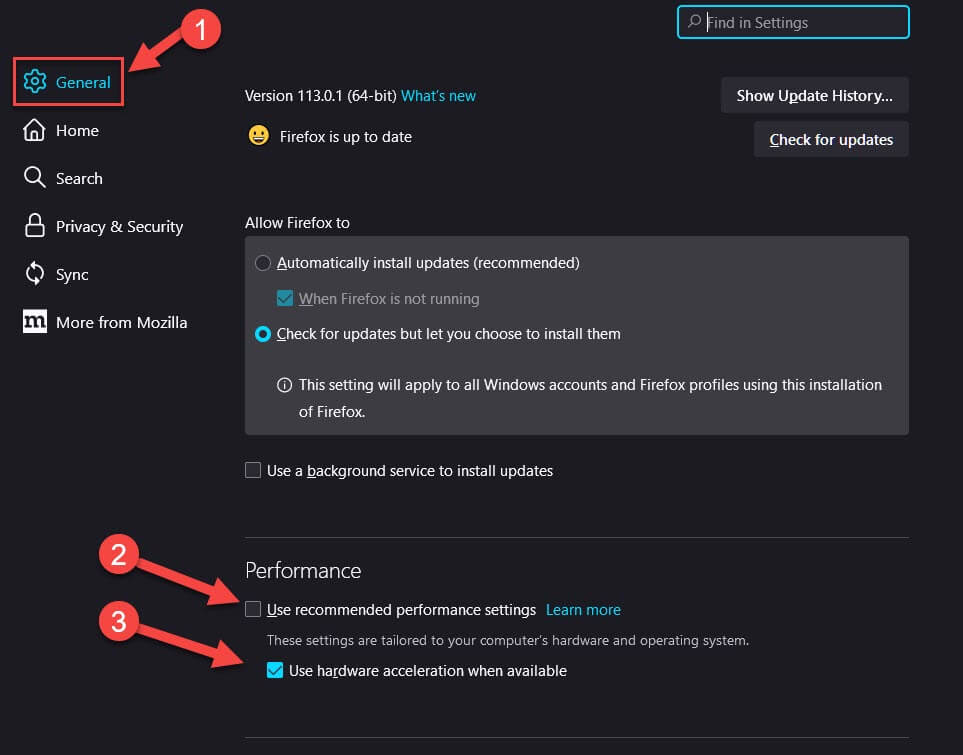Click the info icon beside installation notice
The width and height of the screenshot is (963, 755).
coord(284,385)
